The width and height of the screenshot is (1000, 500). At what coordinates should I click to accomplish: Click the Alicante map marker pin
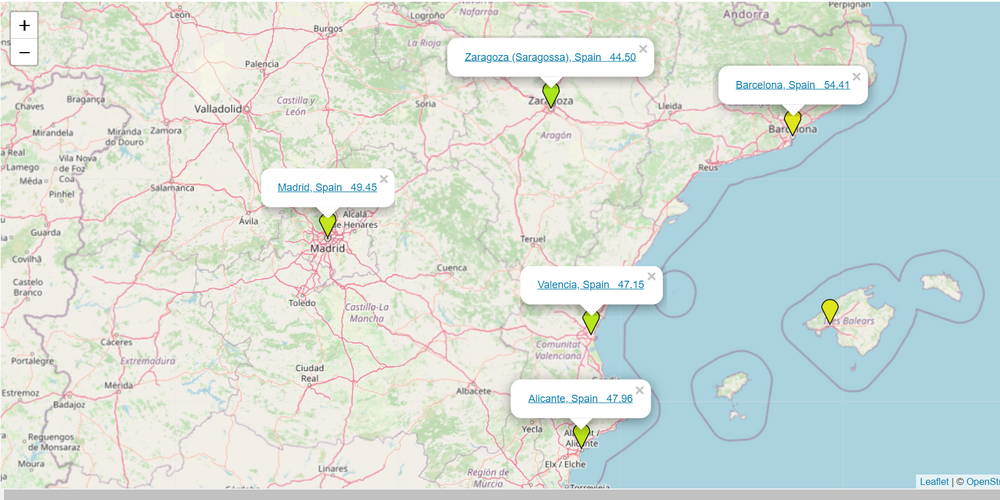(581, 436)
